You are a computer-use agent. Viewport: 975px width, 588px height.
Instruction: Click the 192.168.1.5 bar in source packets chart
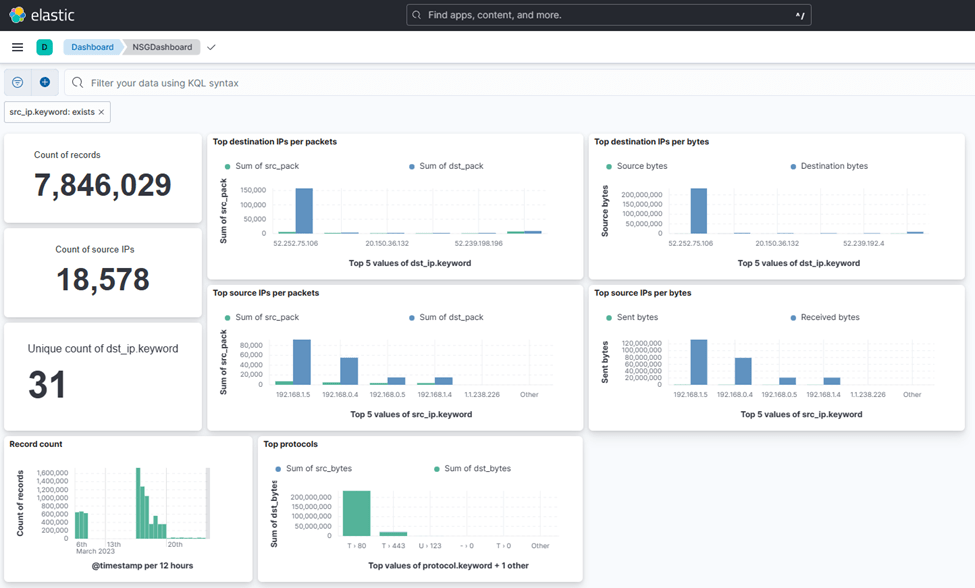(x=301, y=362)
